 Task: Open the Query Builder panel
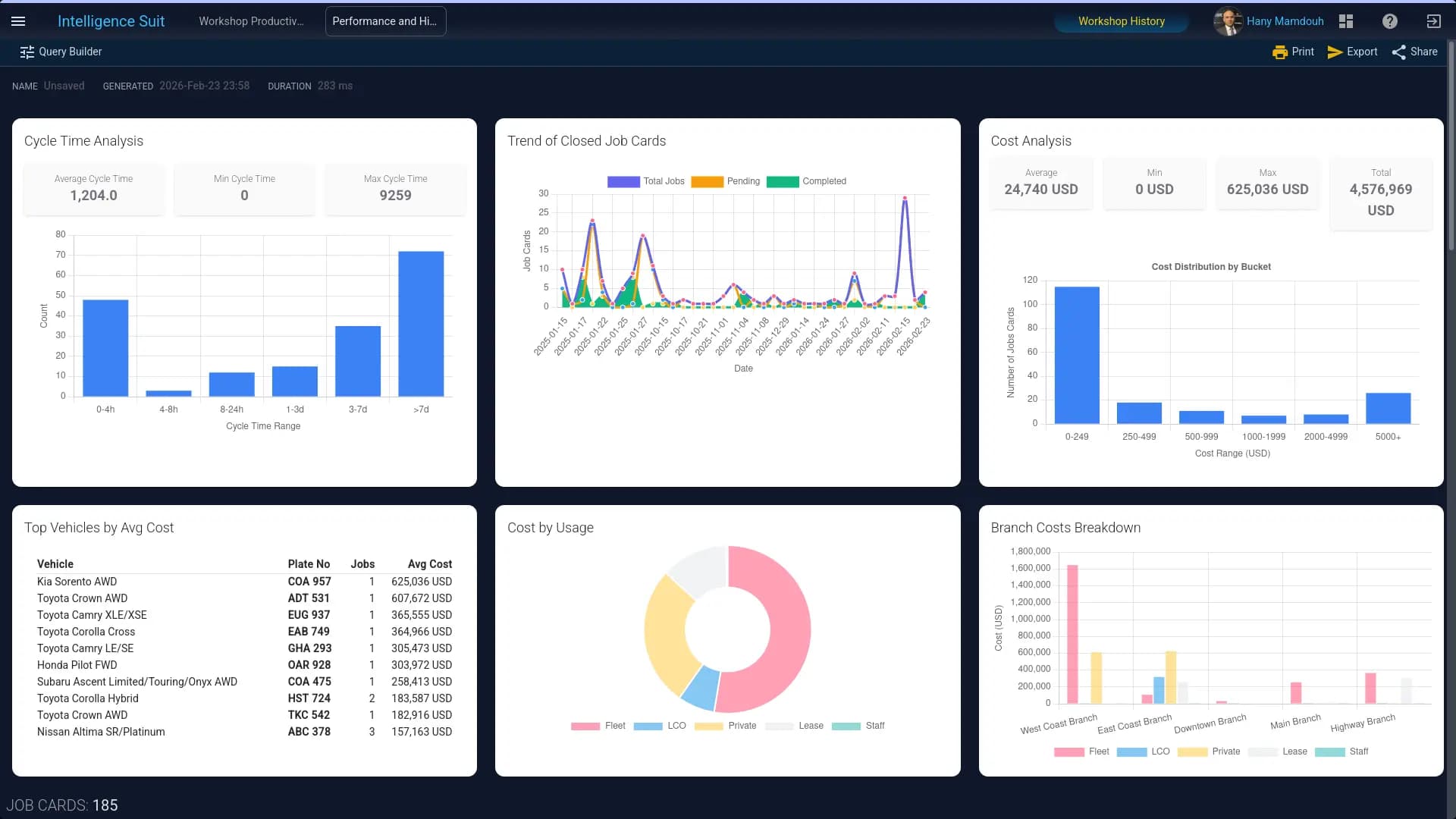(61, 52)
